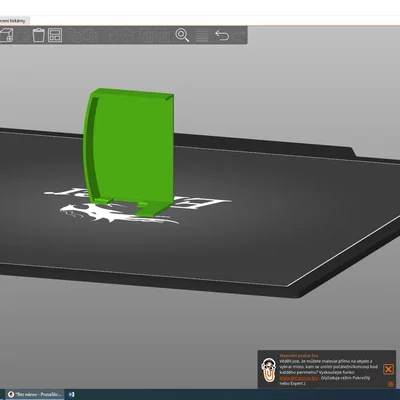Screen dimensions: 400x400
Task: Click the grayed-out Split to parts icon
Action: [163, 35]
